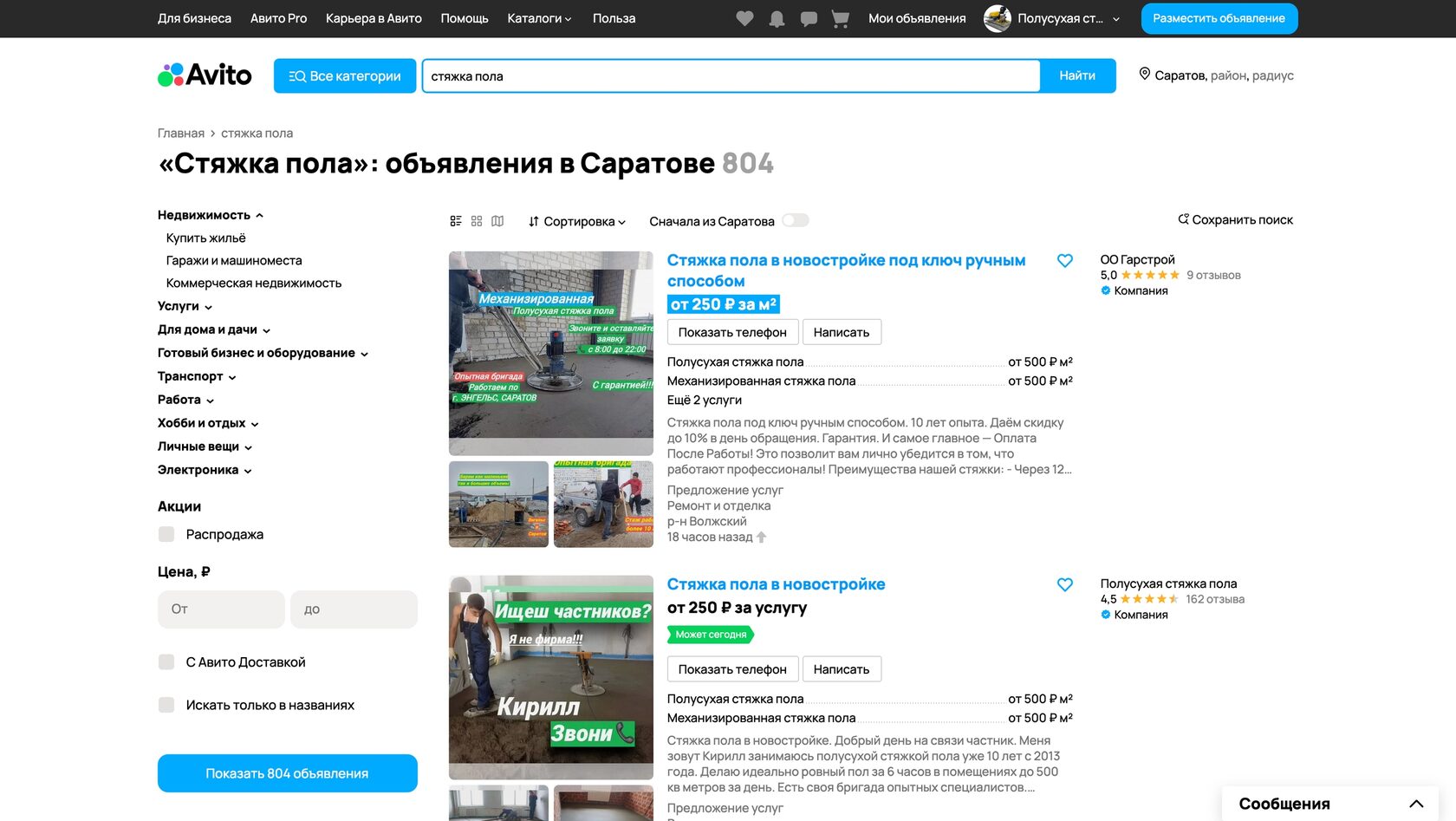Image resolution: width=1456 pixels, height=821 pixels.
Task: Open the shopping cart icon
Action: 840,18
